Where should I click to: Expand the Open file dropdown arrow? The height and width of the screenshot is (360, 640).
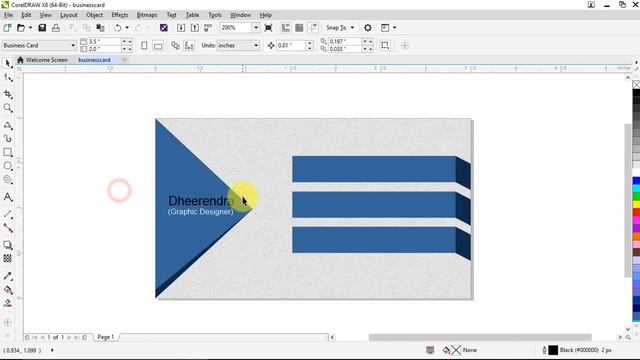(30, 28)
